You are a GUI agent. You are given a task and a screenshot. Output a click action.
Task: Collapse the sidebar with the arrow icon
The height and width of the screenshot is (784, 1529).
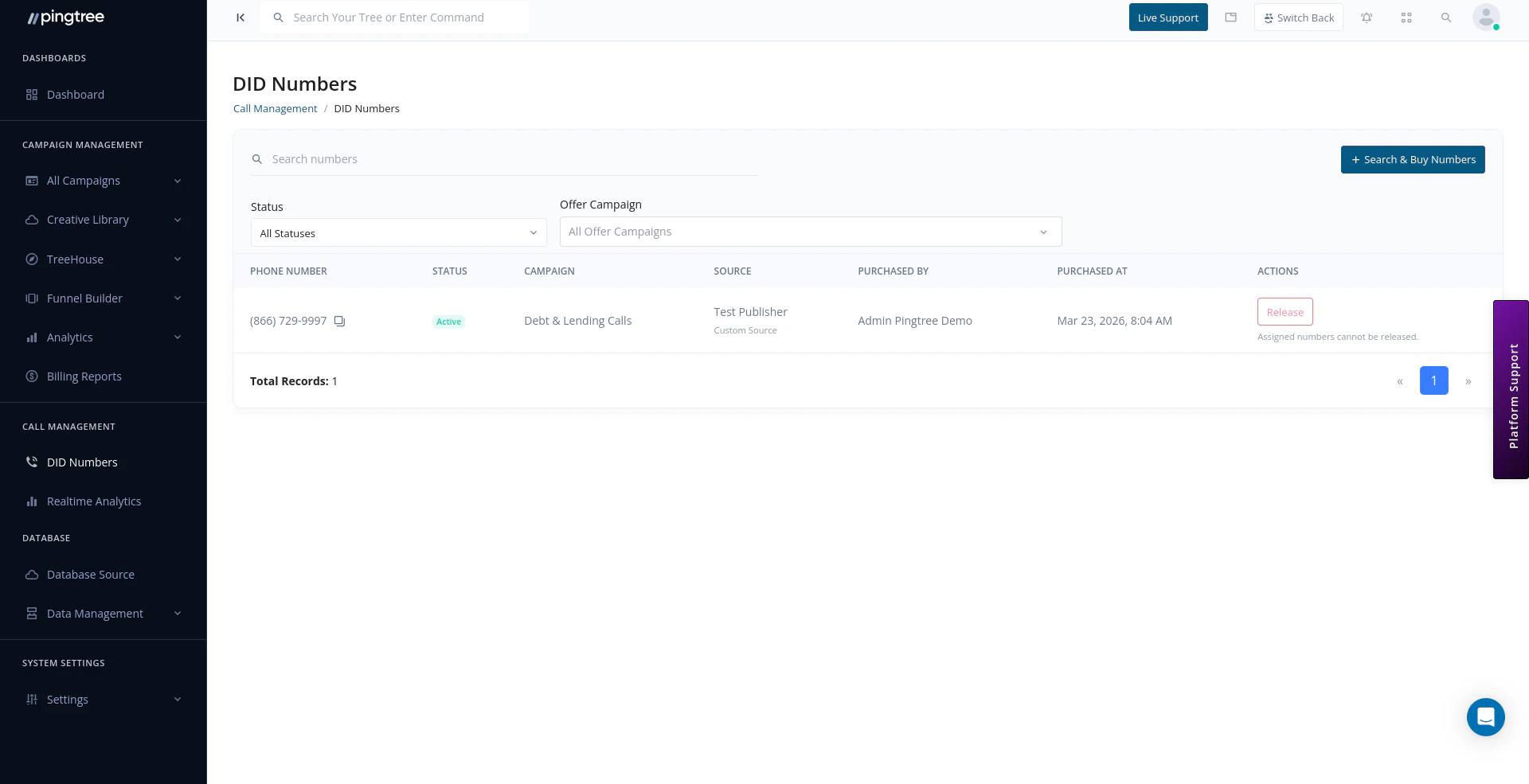pyautogui.click(x=240, y=17)
